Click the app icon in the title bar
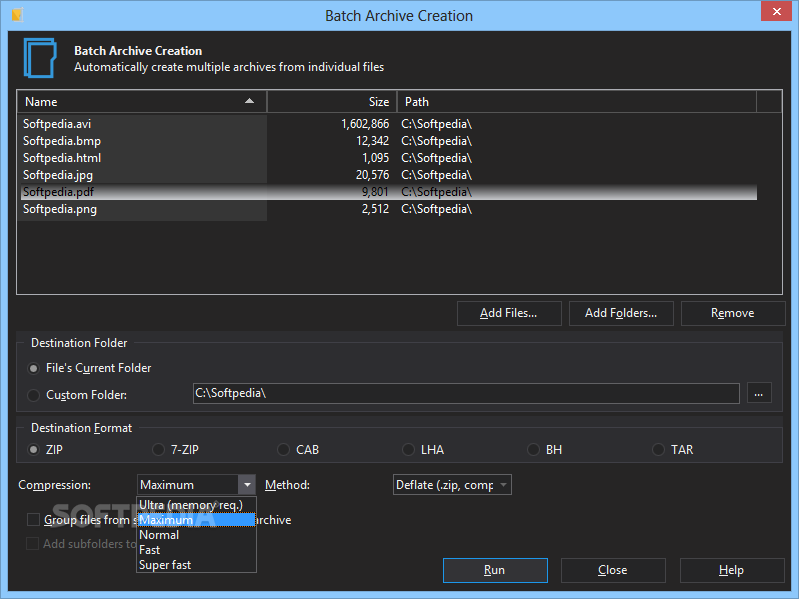 coord(18,14)
